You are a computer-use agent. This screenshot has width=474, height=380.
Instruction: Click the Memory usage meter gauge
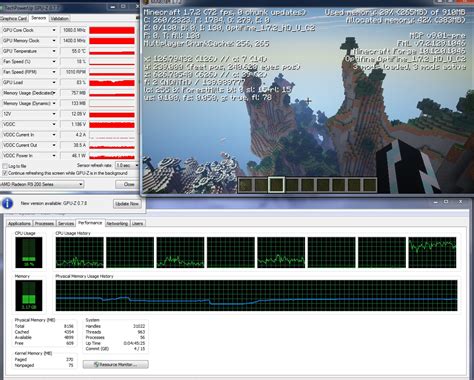(29, 295)
